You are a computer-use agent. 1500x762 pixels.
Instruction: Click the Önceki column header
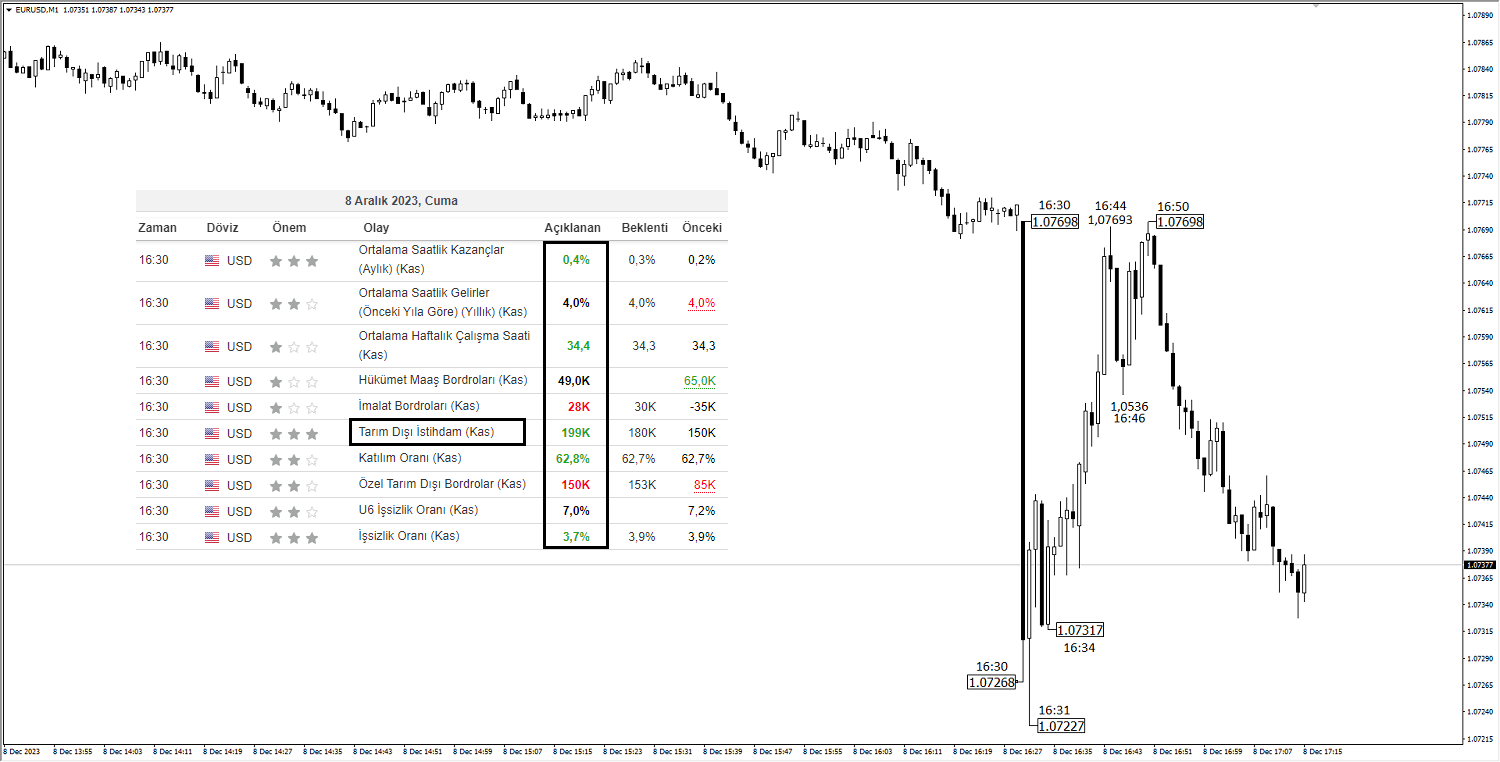point(702,228)
